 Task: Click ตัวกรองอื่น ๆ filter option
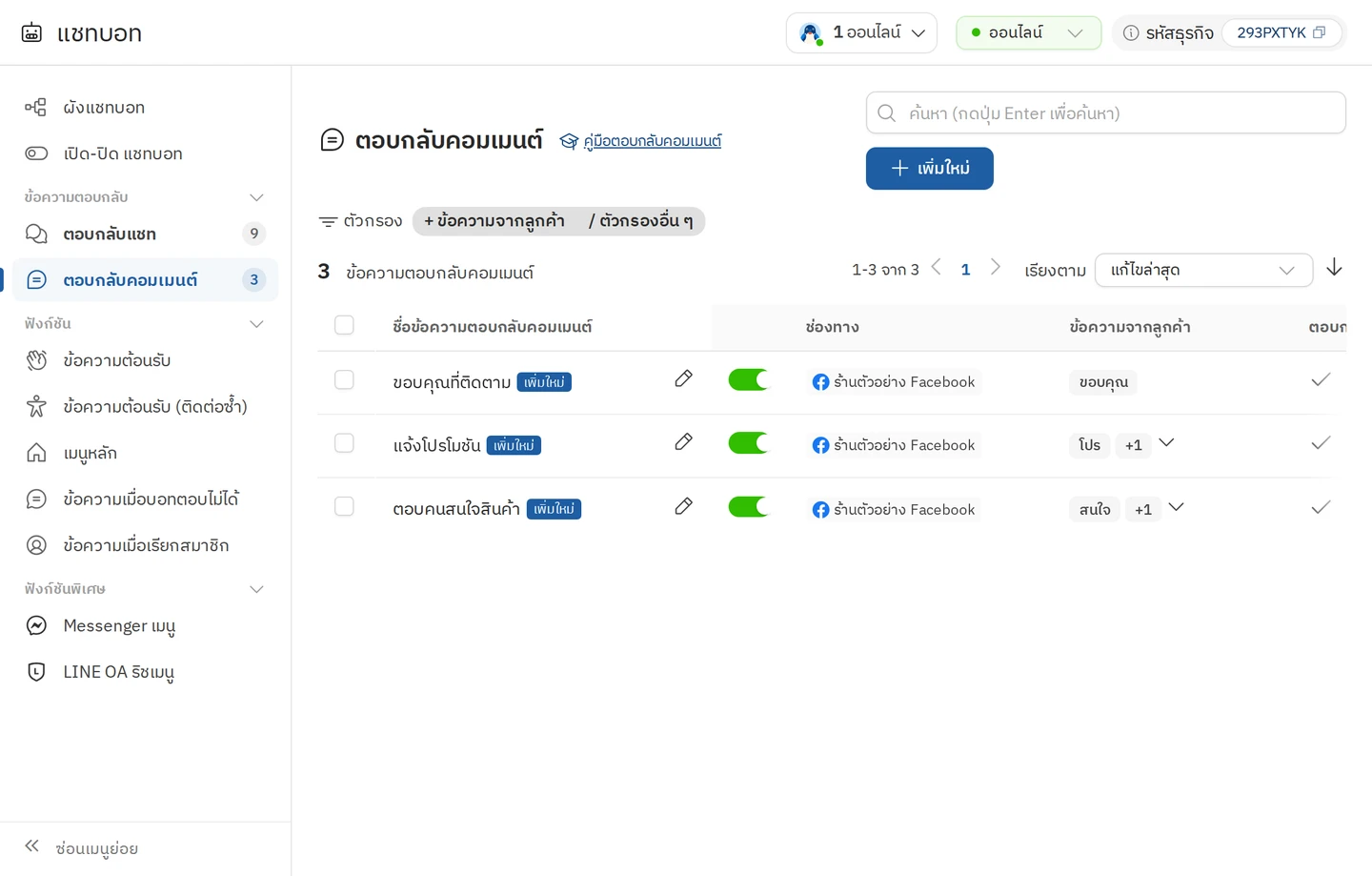pos(640,221)
